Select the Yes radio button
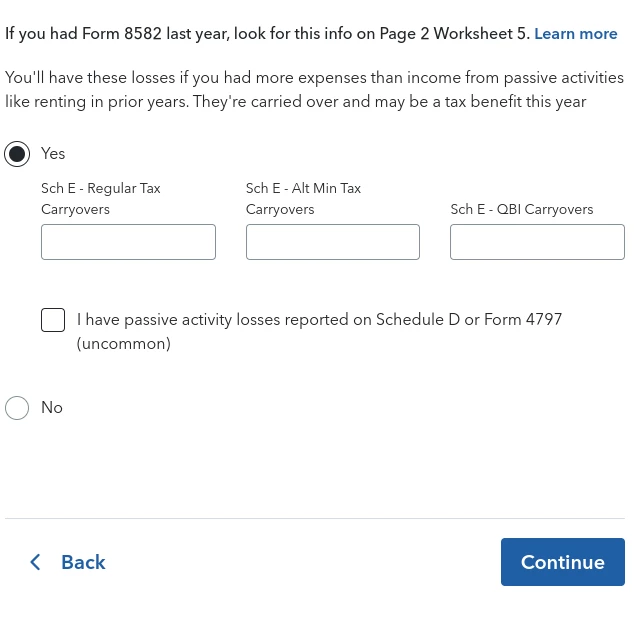Image resolution: width=636 pixels, height=624 pixels. (17, 154)
